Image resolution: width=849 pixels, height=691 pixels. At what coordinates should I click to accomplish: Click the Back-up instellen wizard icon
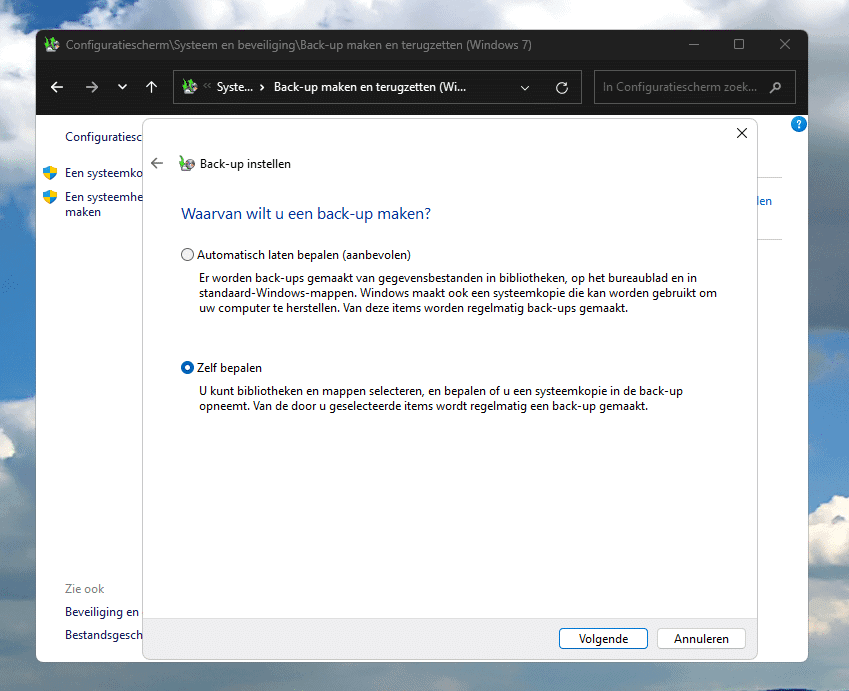pos(185,164)
